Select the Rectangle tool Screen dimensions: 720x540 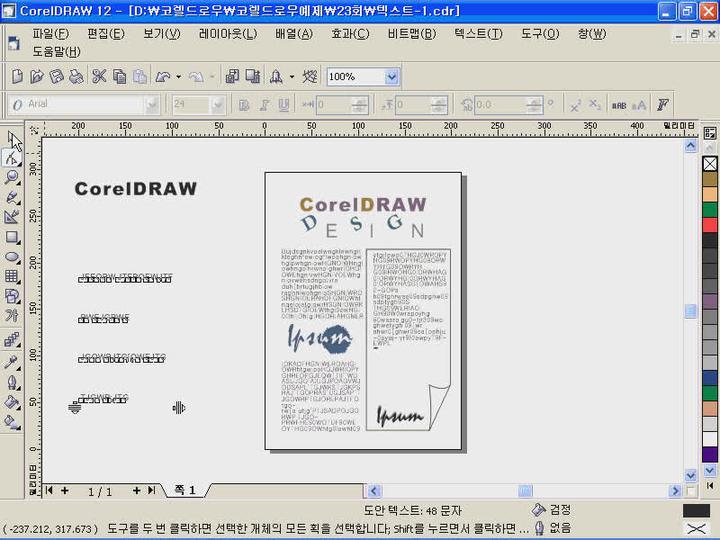12,237
